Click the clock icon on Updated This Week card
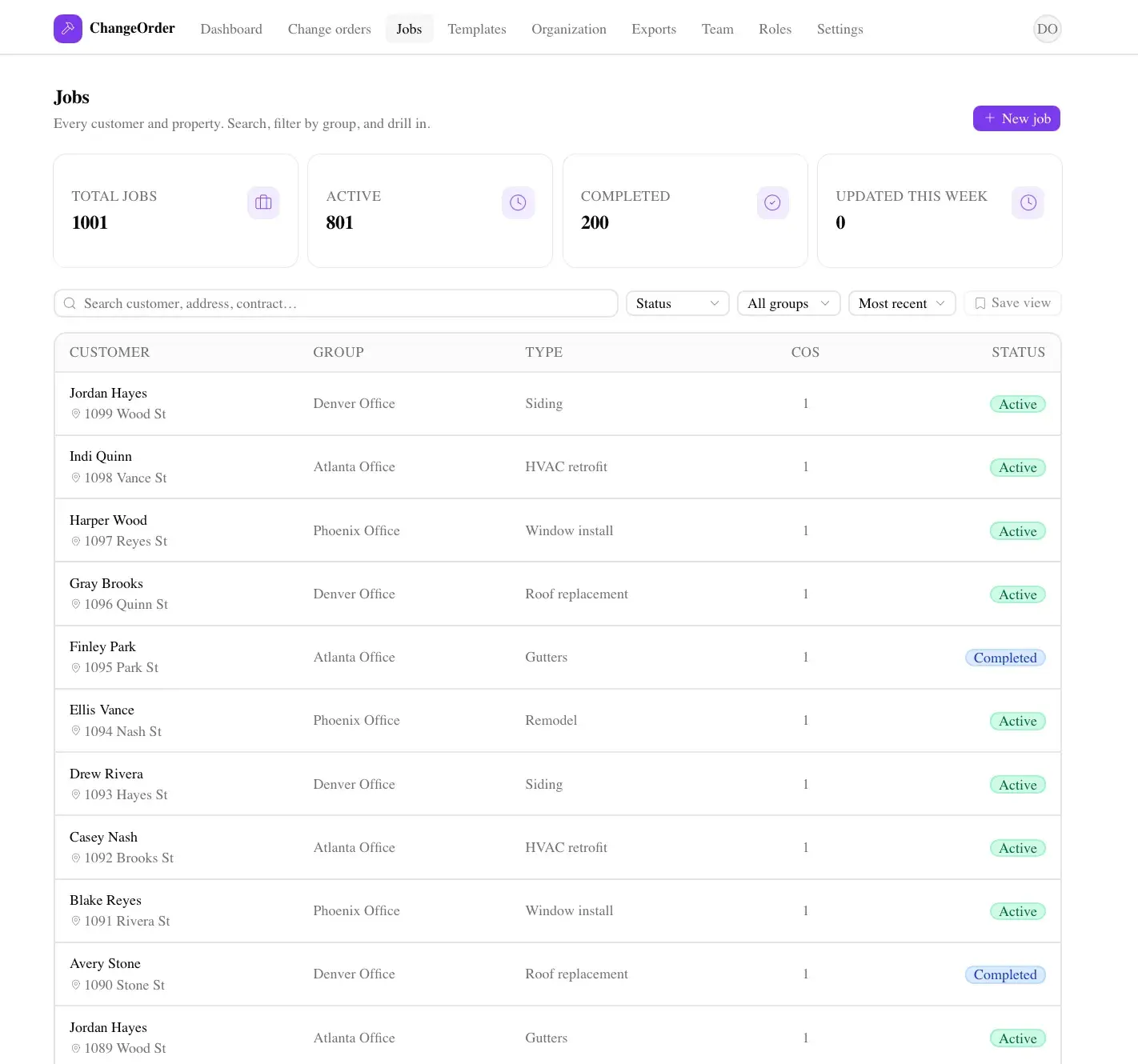This screenshot has width=1138, height=1064. pos(1028,202)
